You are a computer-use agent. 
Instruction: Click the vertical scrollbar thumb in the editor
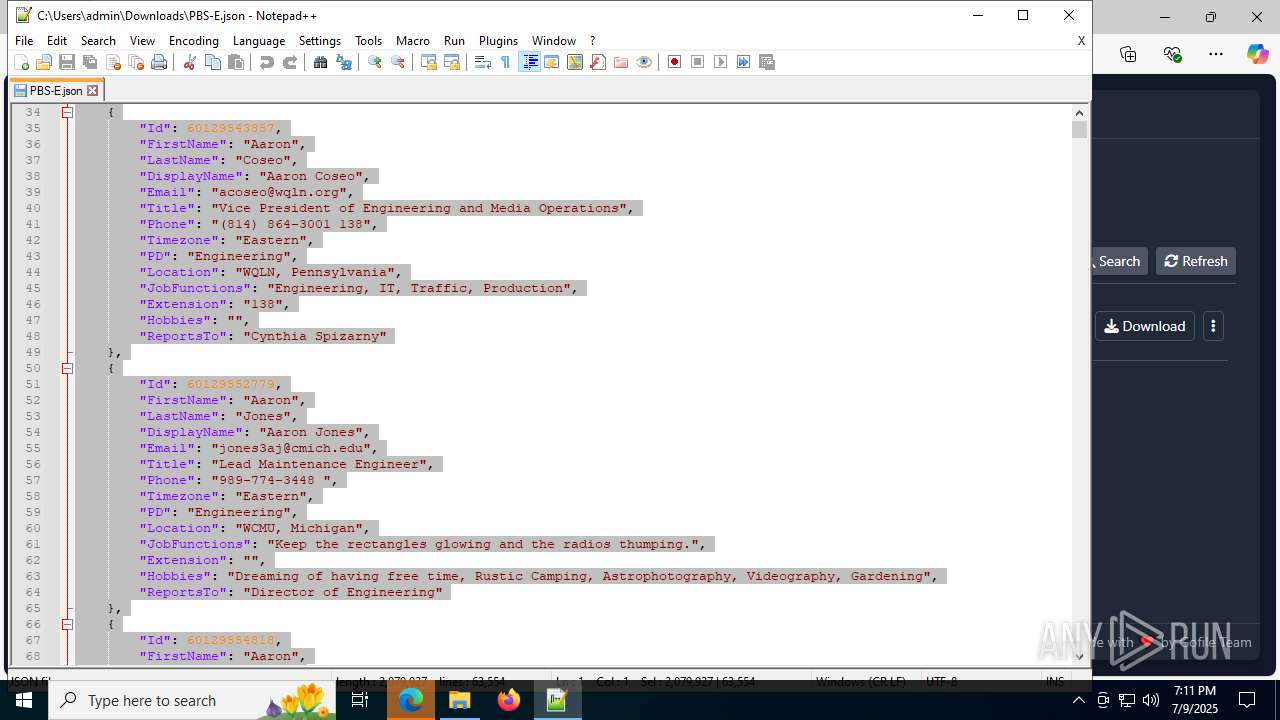pos(1079,130)
